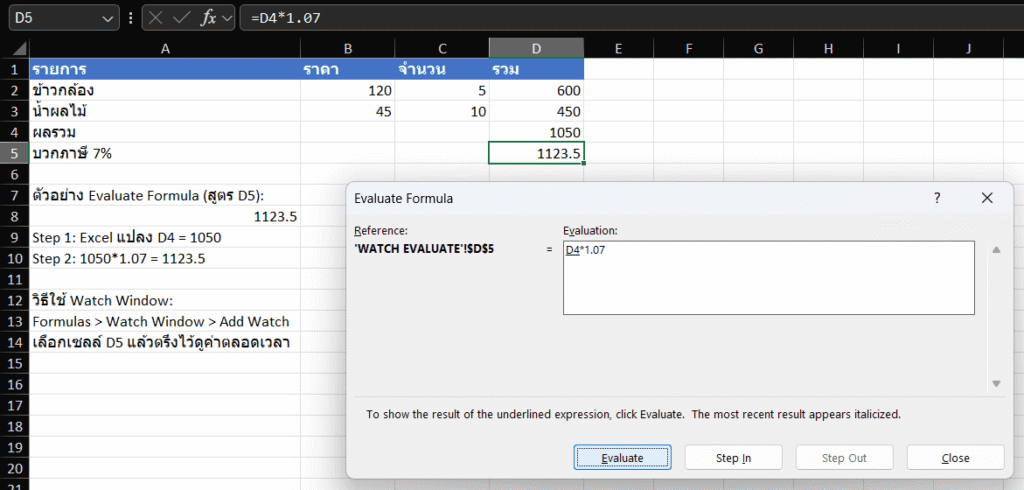Click cell ตัวอย่าง Evaluate Formula (สูตร D5):
Image resolution: width=1024 pixels, height=490 pixels.
click(x=165, y=195)
